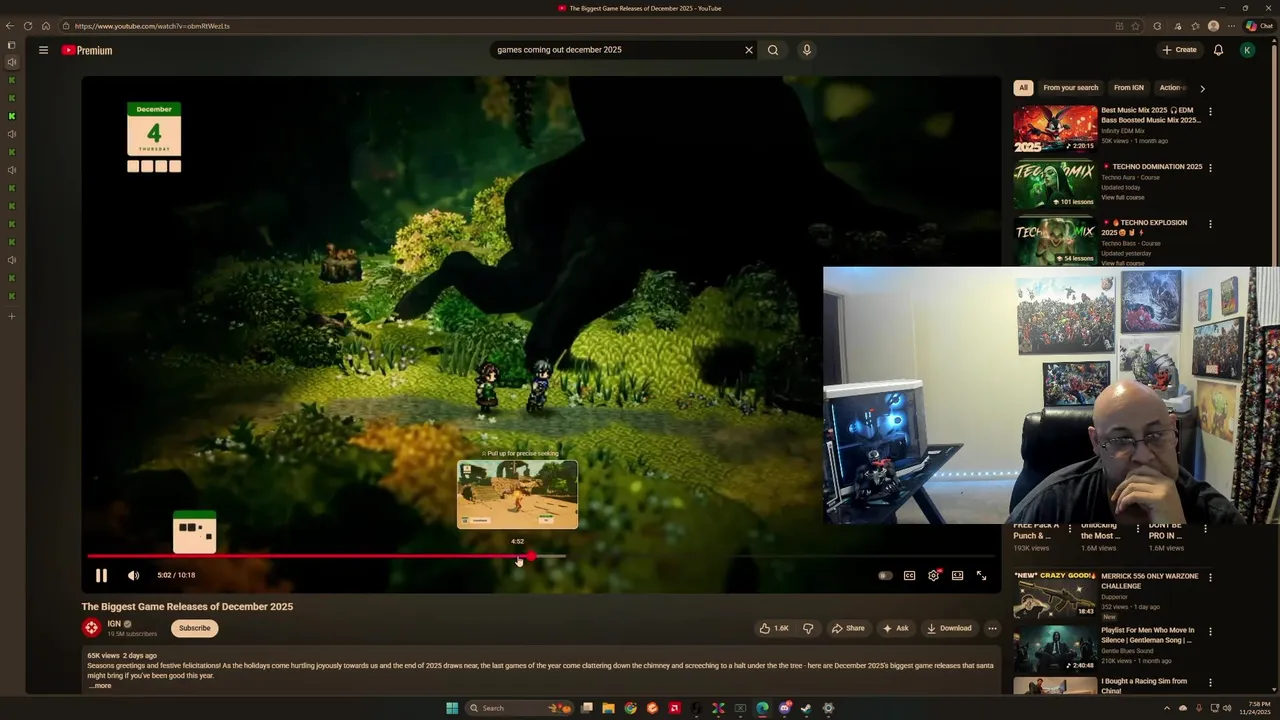Open the YouTube notifications bell

[x=1218, y=50]
